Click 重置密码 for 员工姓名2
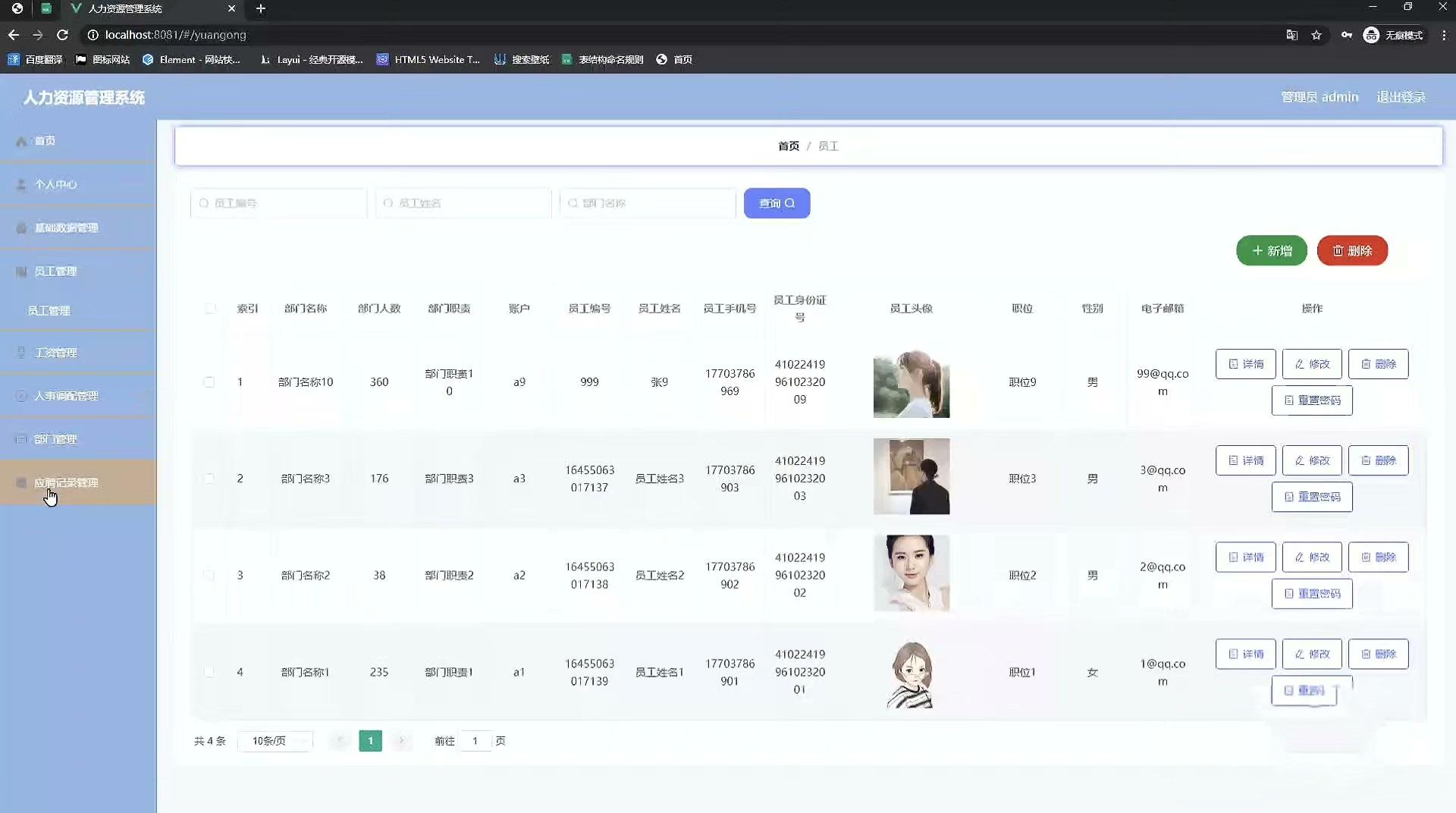Screen dimensions: 1456x813 coord(1312,594)
